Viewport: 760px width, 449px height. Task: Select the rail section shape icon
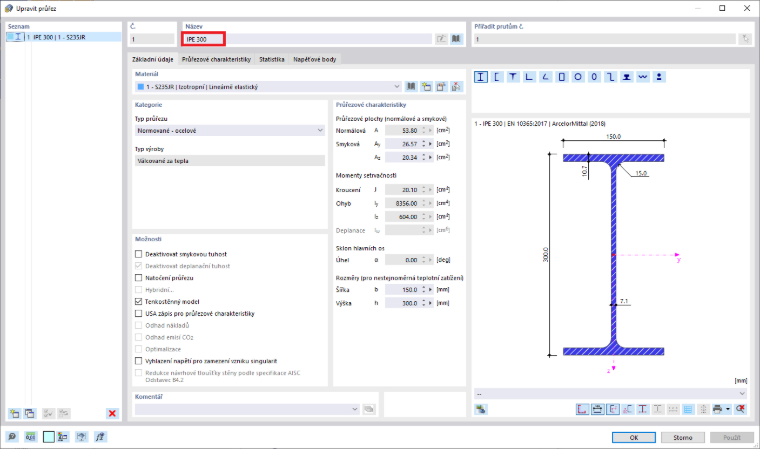tap(627, 77)
